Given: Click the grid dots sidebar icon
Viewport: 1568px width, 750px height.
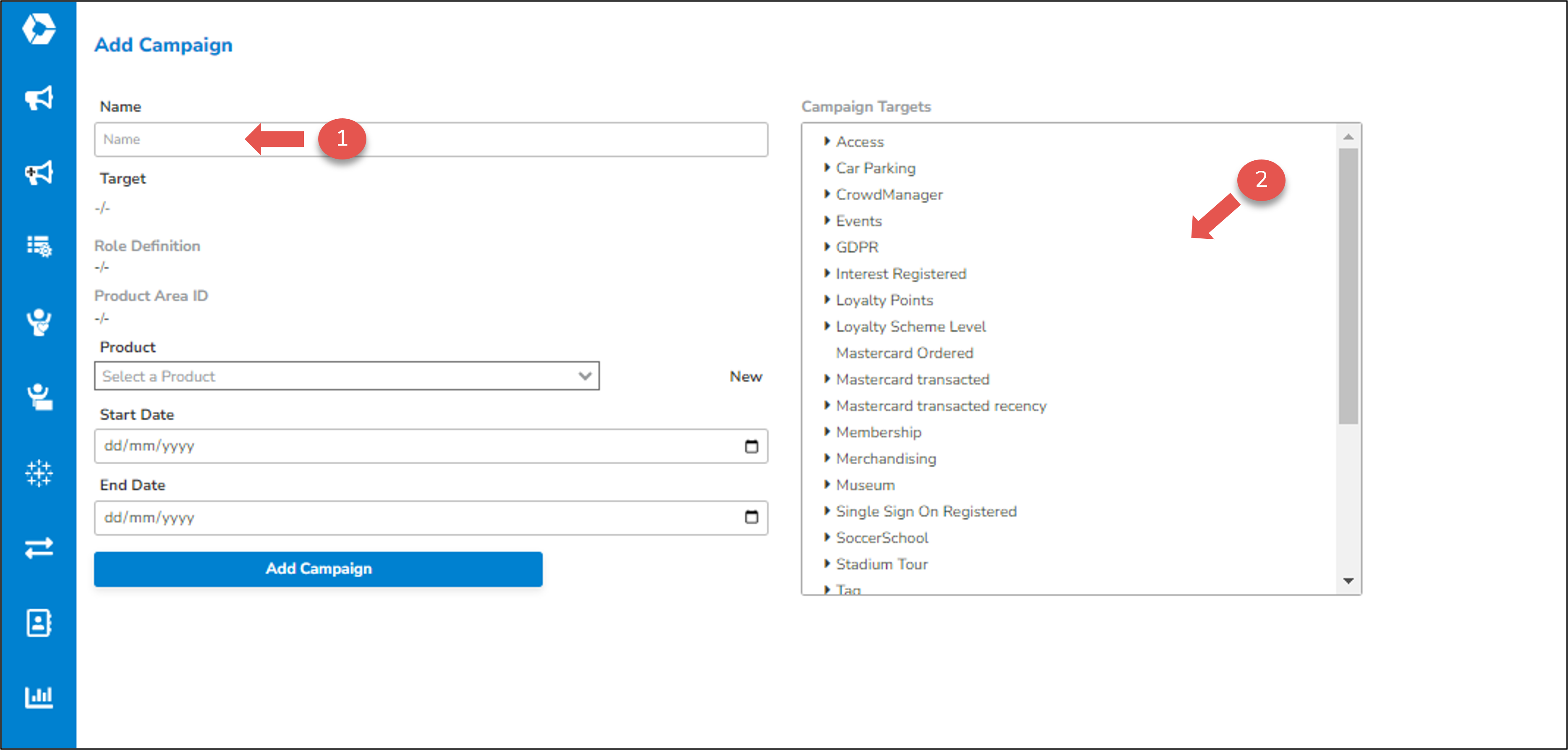Looking at the screenshot, I should point(39,473).
